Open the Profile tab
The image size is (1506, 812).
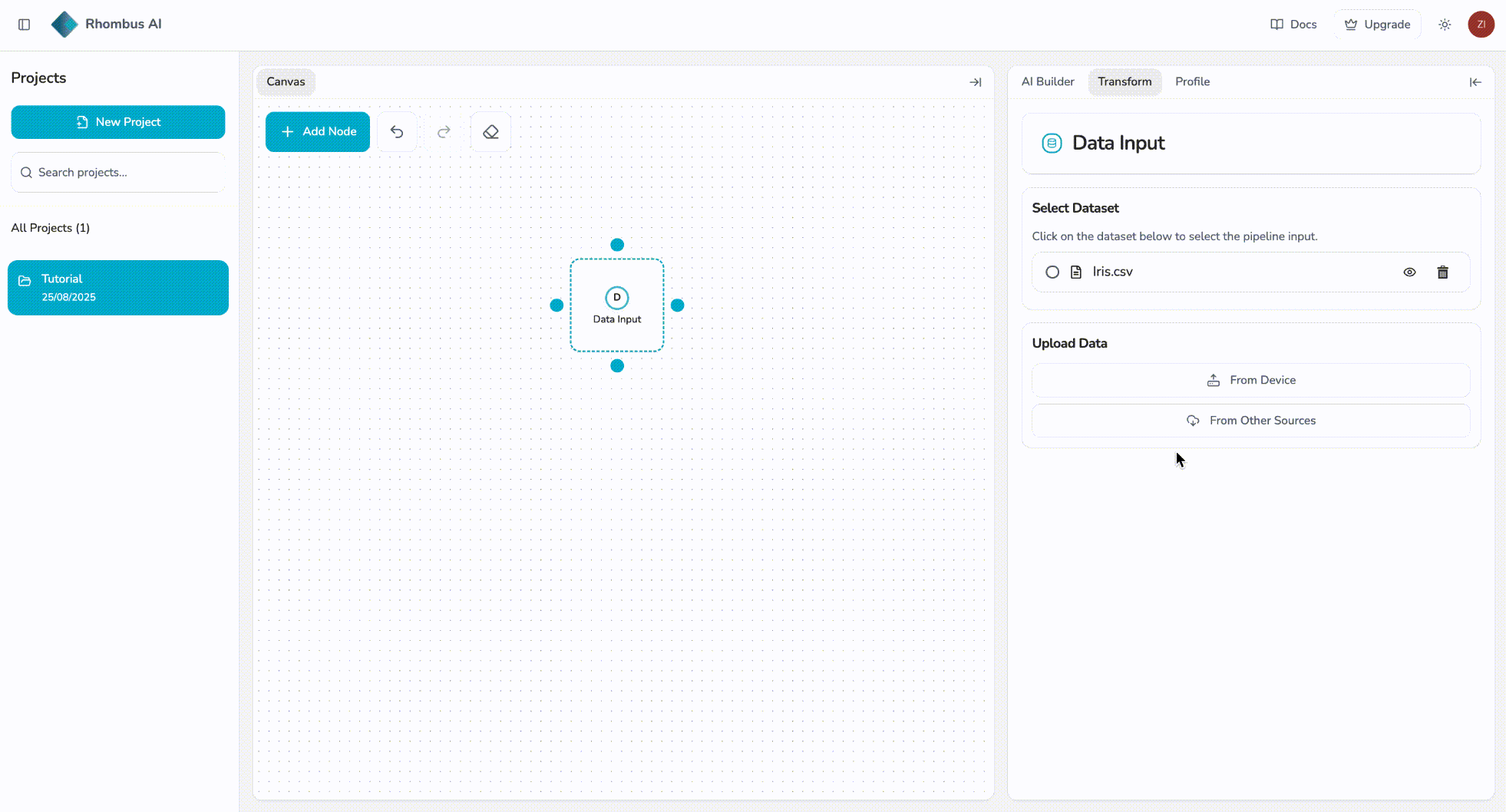[1192, 82]
